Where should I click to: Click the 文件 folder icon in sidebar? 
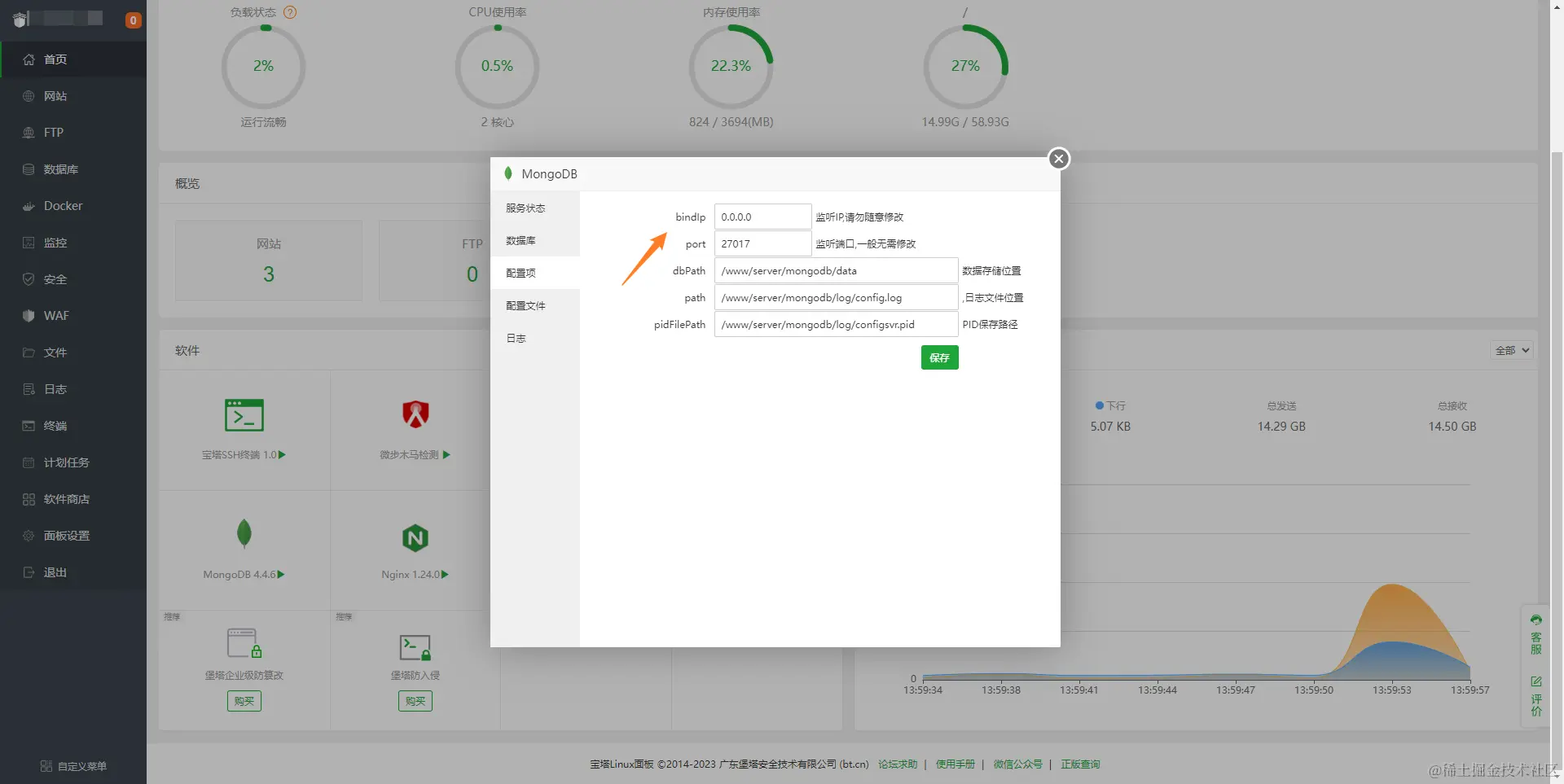(29, 353)
